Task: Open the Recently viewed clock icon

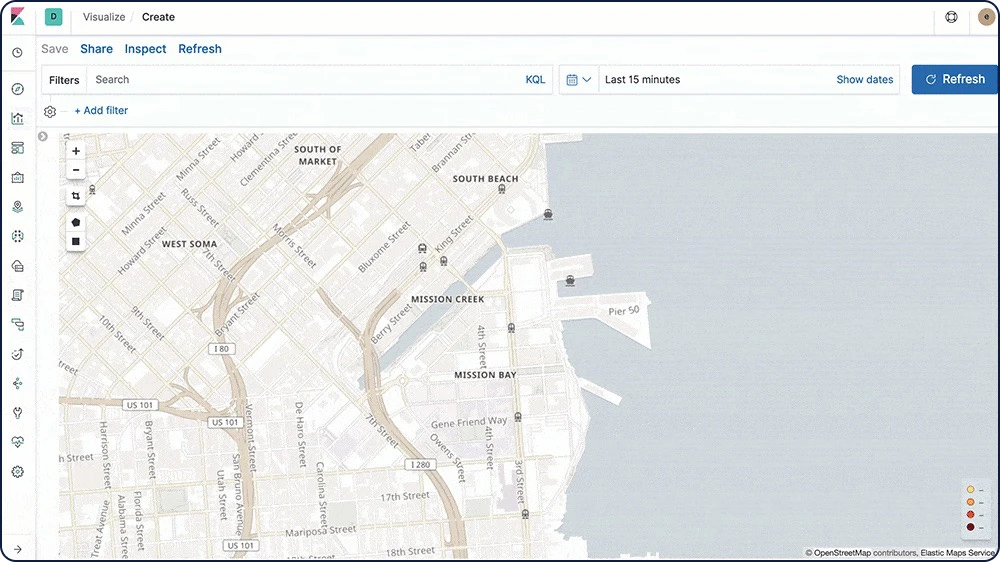Action: pos(17,53)
